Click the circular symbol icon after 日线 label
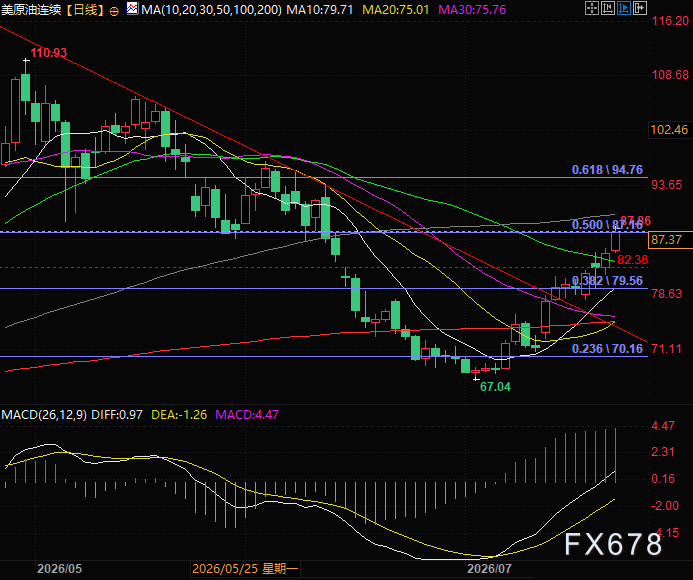The width and height of the screenshot is (693, 580). tap(114, 11)
